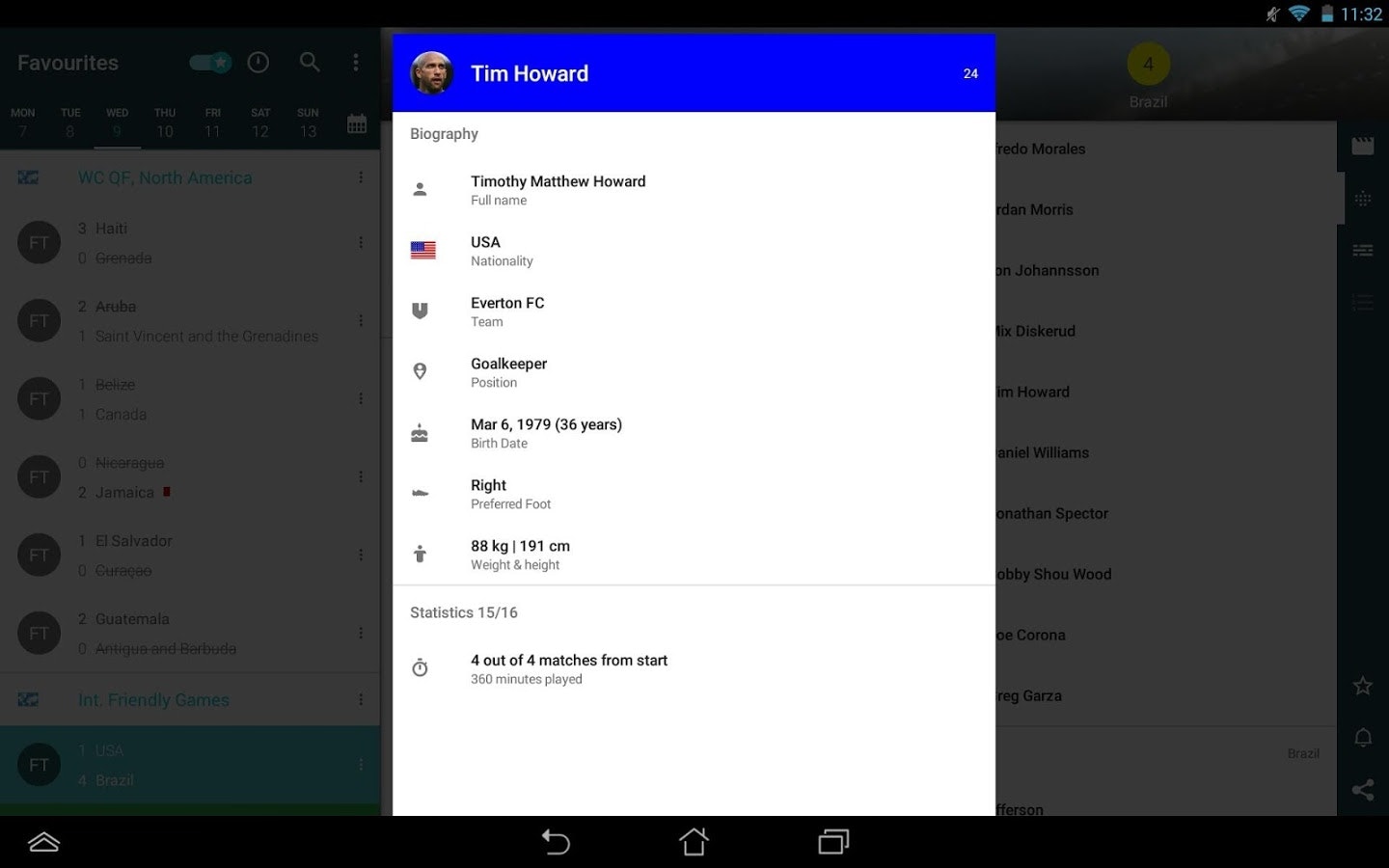Viewport: 1389px width, 868px height.
Task: Click the Goalkeeper position pin icon
Action: point(420,371)
